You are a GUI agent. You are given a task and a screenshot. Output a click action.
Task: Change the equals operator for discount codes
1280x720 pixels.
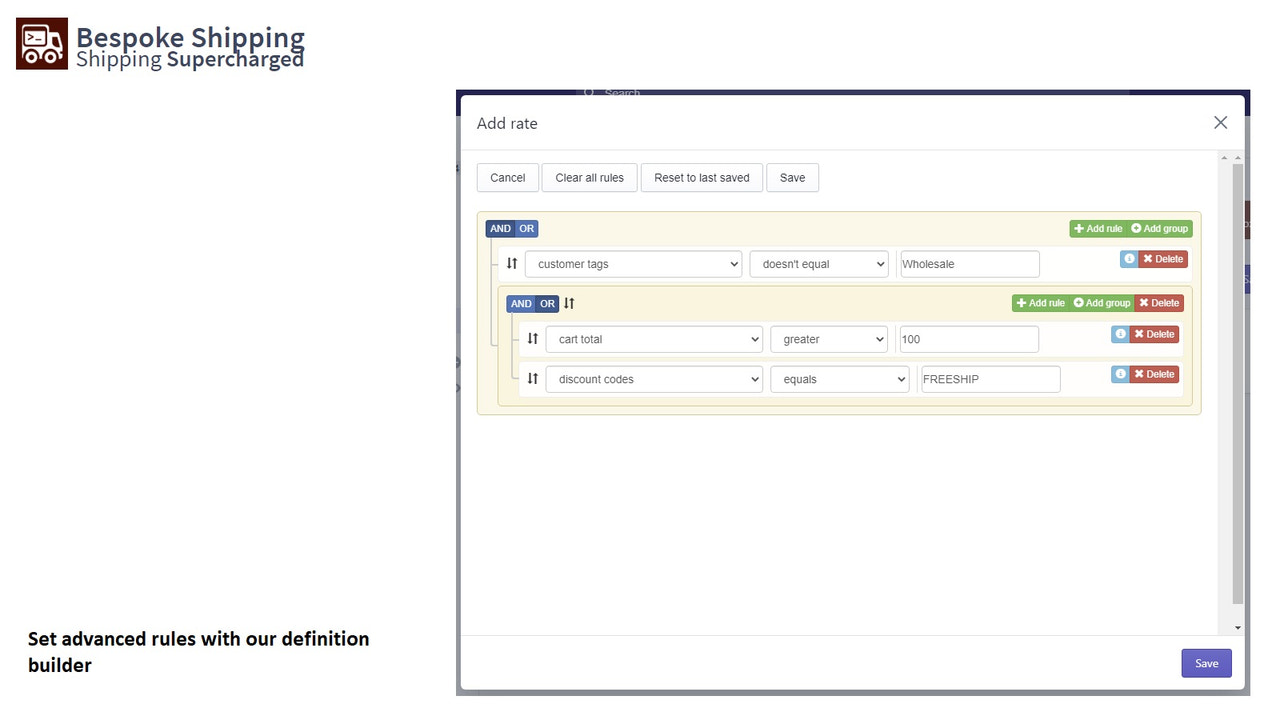(x=839, y=379)
